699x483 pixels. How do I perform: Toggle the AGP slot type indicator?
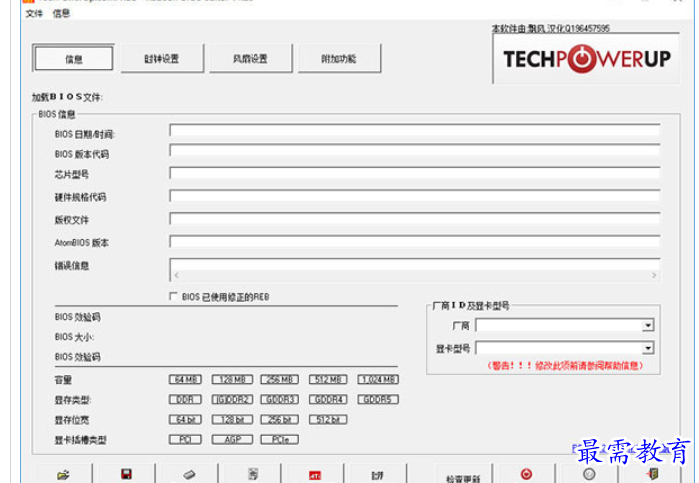click(232, 440)
